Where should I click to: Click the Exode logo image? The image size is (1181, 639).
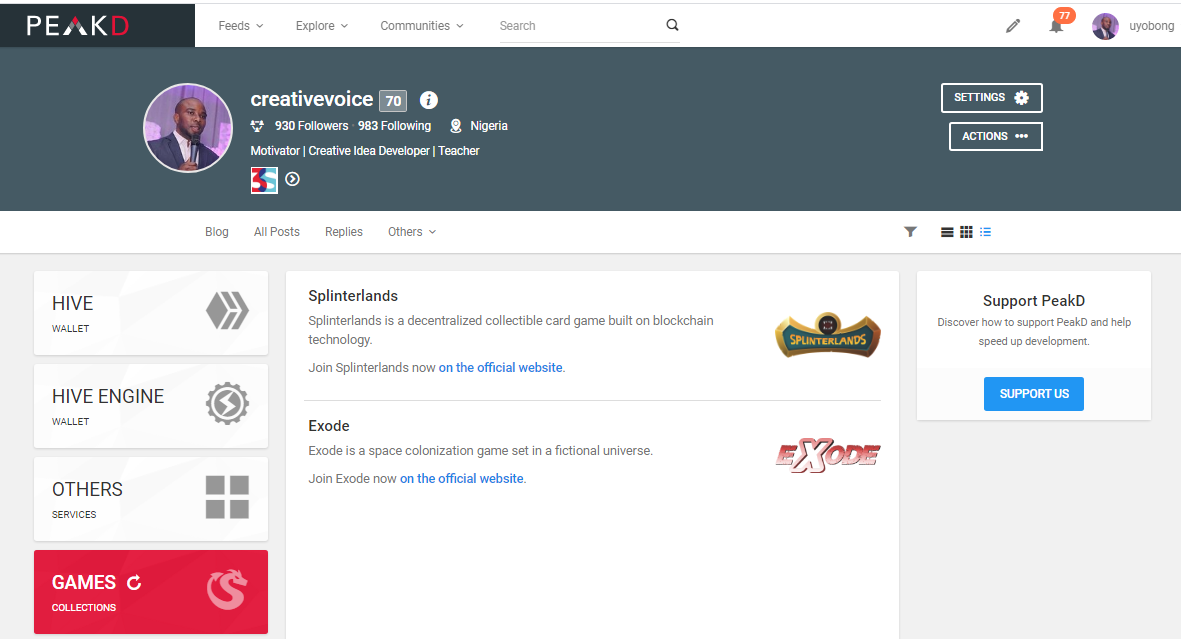[828, 455]
